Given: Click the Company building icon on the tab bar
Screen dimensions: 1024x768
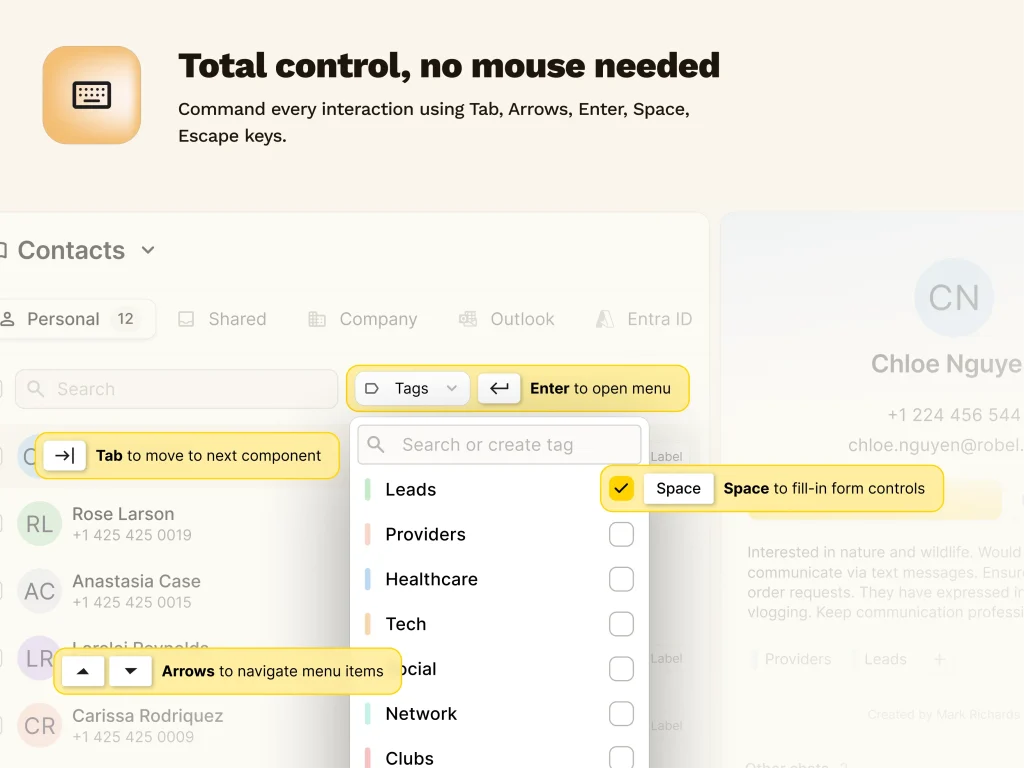Looking at the screenshot, I should (x=316, y=319).
